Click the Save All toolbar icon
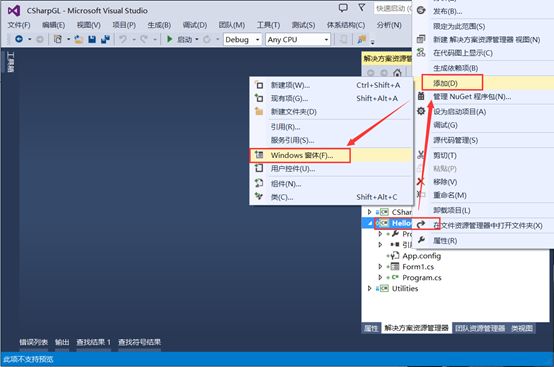This screenshot has width=554, height=367. (105, 39)
